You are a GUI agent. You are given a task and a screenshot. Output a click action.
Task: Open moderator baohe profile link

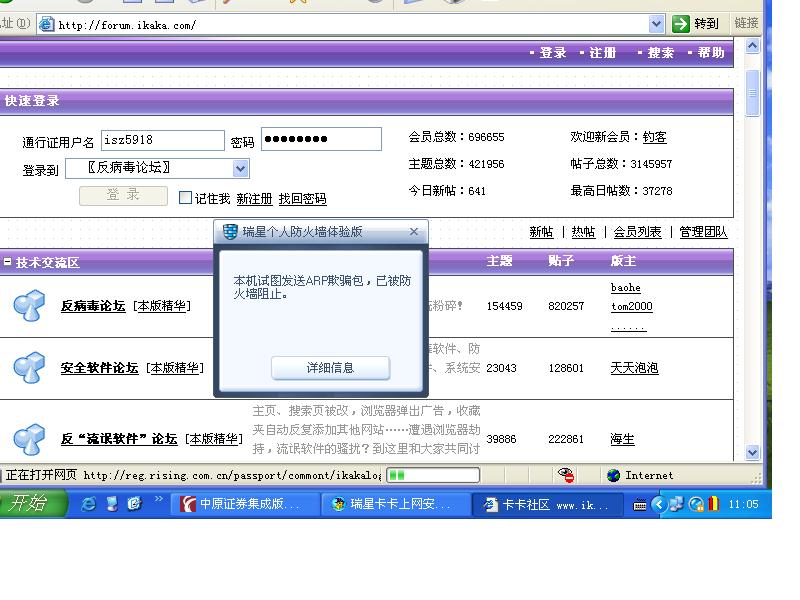click(x=626, y=288)
